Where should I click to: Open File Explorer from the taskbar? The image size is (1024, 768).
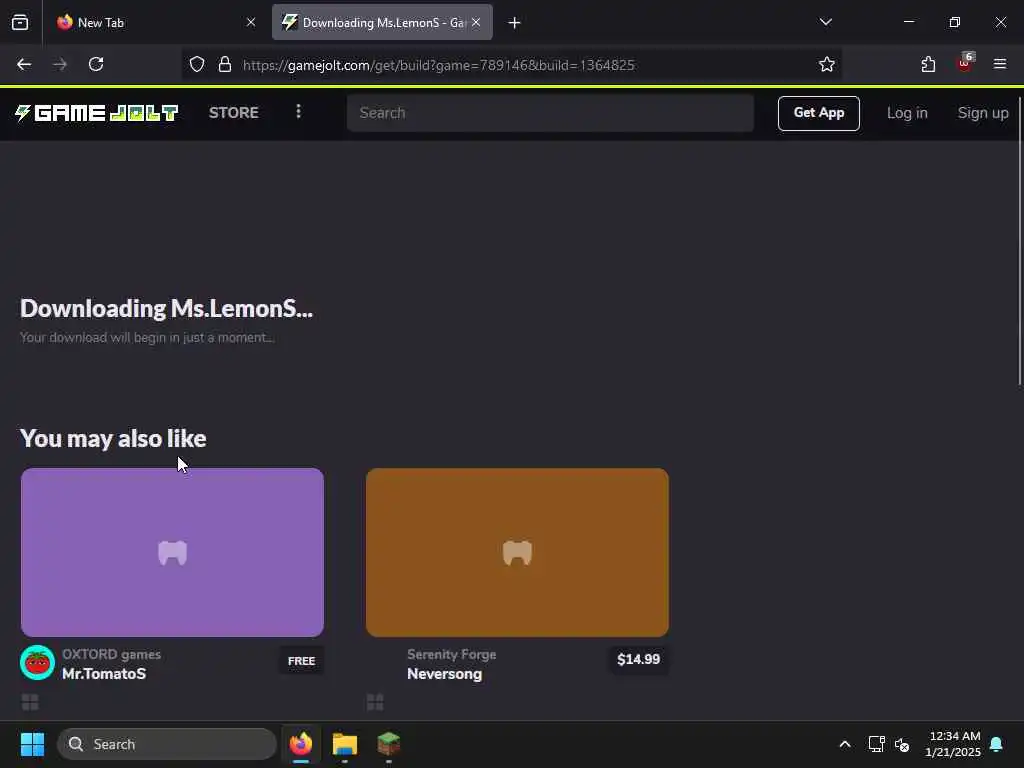click(x=345, y=744)
